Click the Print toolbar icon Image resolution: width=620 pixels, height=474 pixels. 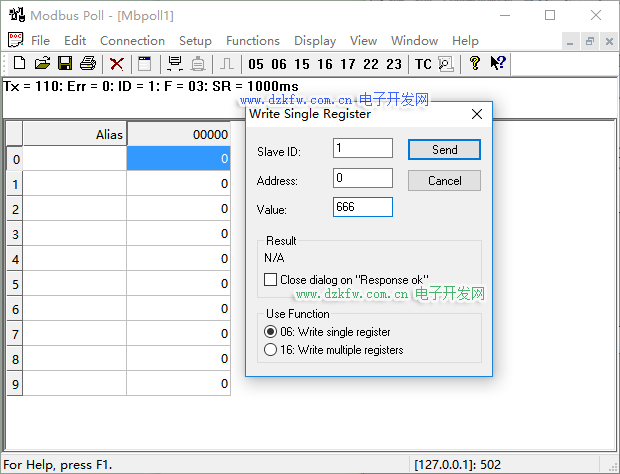(87, 64)
